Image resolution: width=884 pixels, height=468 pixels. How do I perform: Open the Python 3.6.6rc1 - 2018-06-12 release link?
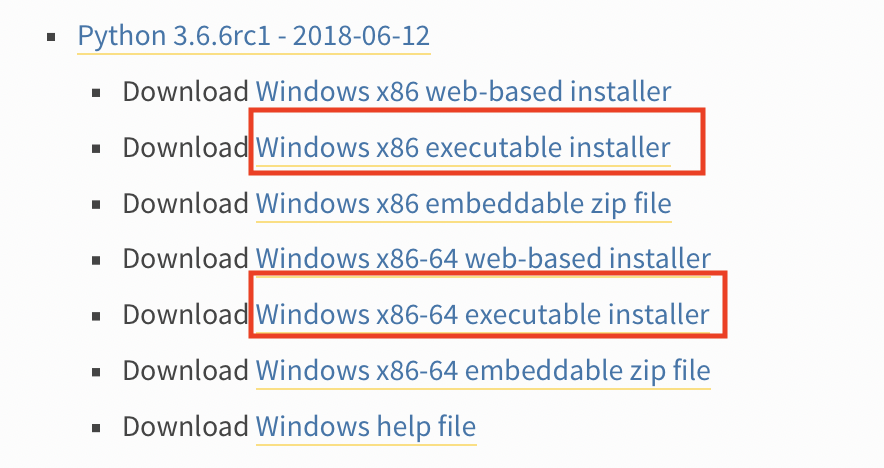tap(254, 36)
